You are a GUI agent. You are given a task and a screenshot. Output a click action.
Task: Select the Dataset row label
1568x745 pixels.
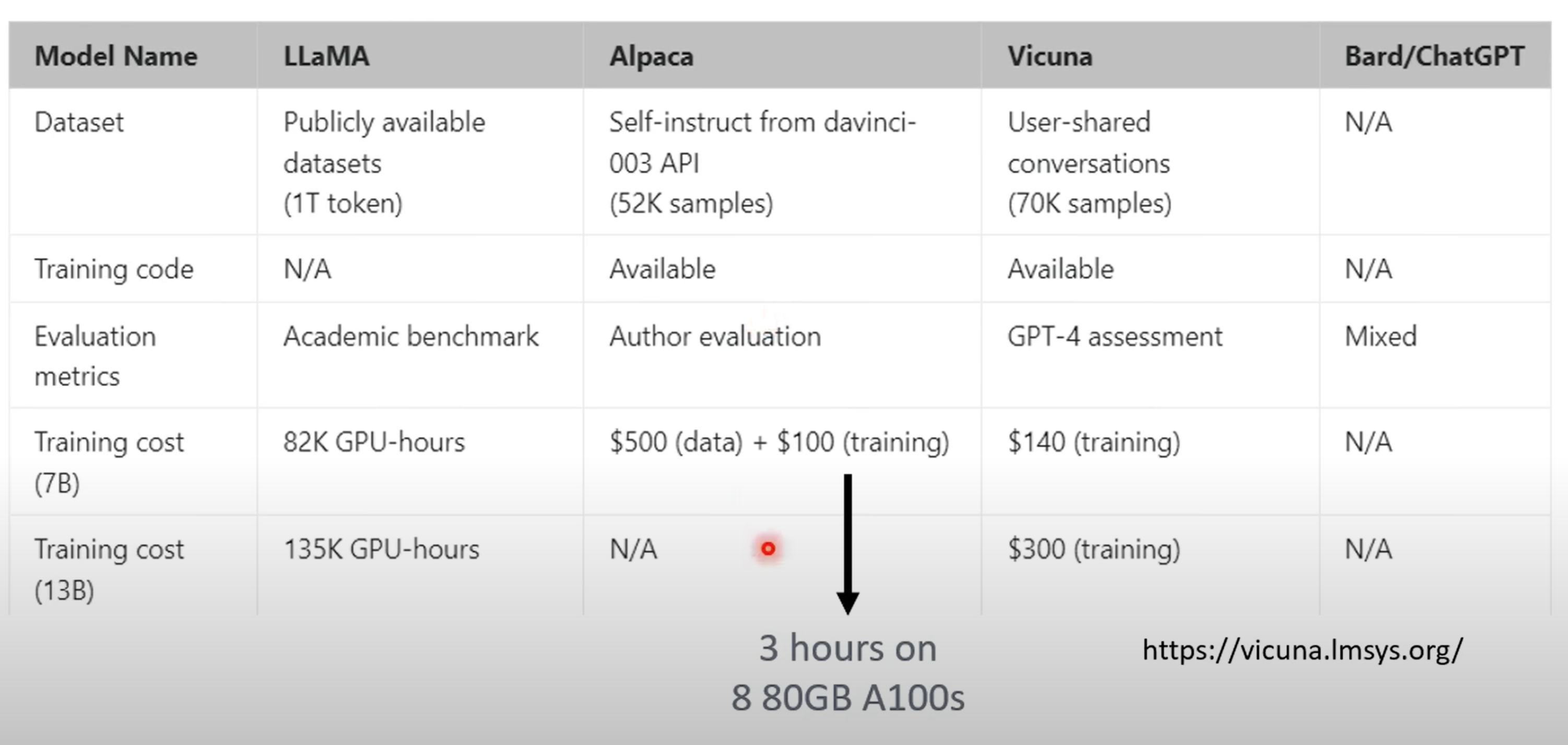(x=79, y=122)
